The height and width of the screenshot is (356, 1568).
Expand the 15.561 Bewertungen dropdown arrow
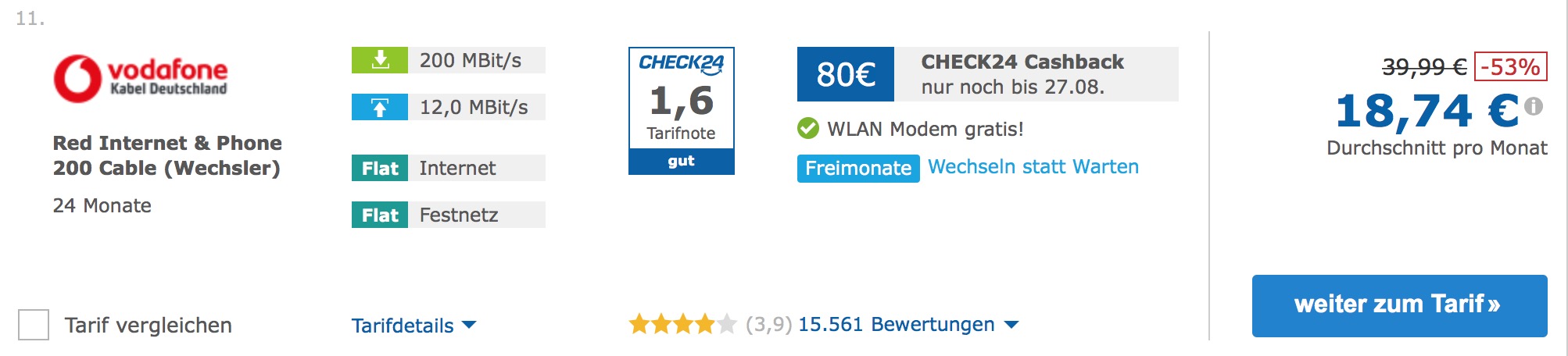(1011, 325)
